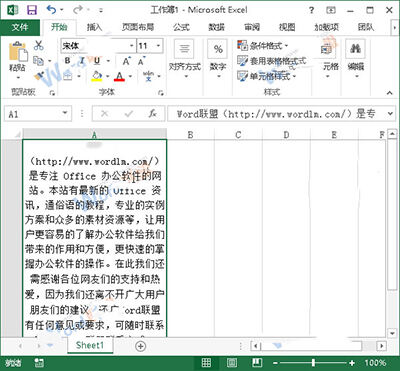Open Cell Styles gallery
400x371 pixels.
point(267,76)
